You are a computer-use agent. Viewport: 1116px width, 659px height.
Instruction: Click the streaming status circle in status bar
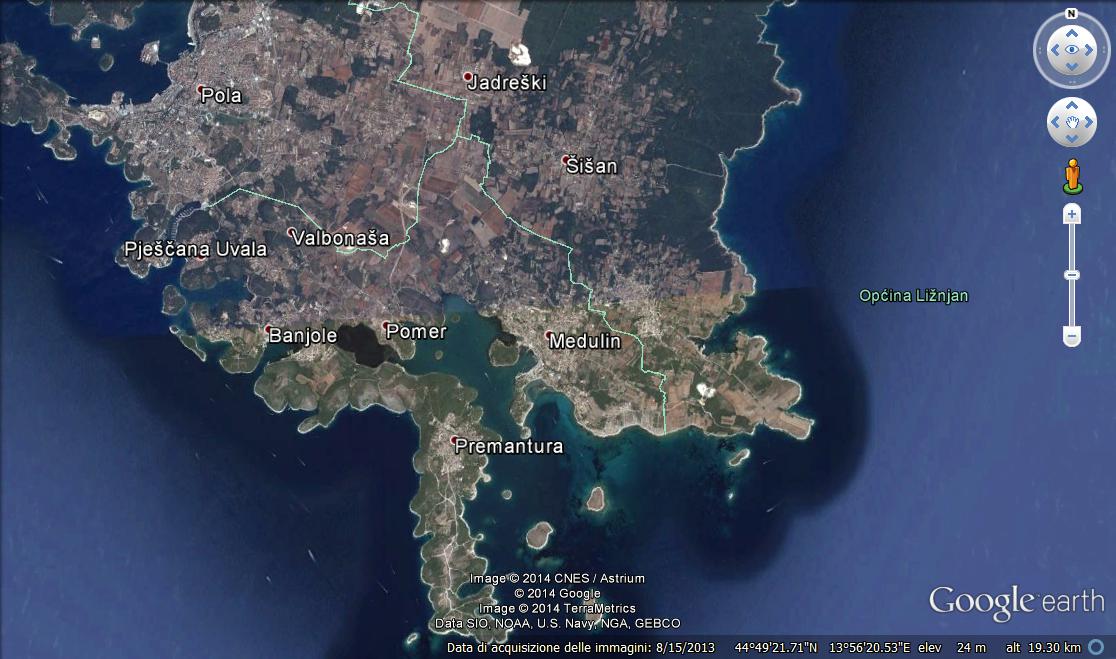pyautogui.click(x=1097, y=647)
